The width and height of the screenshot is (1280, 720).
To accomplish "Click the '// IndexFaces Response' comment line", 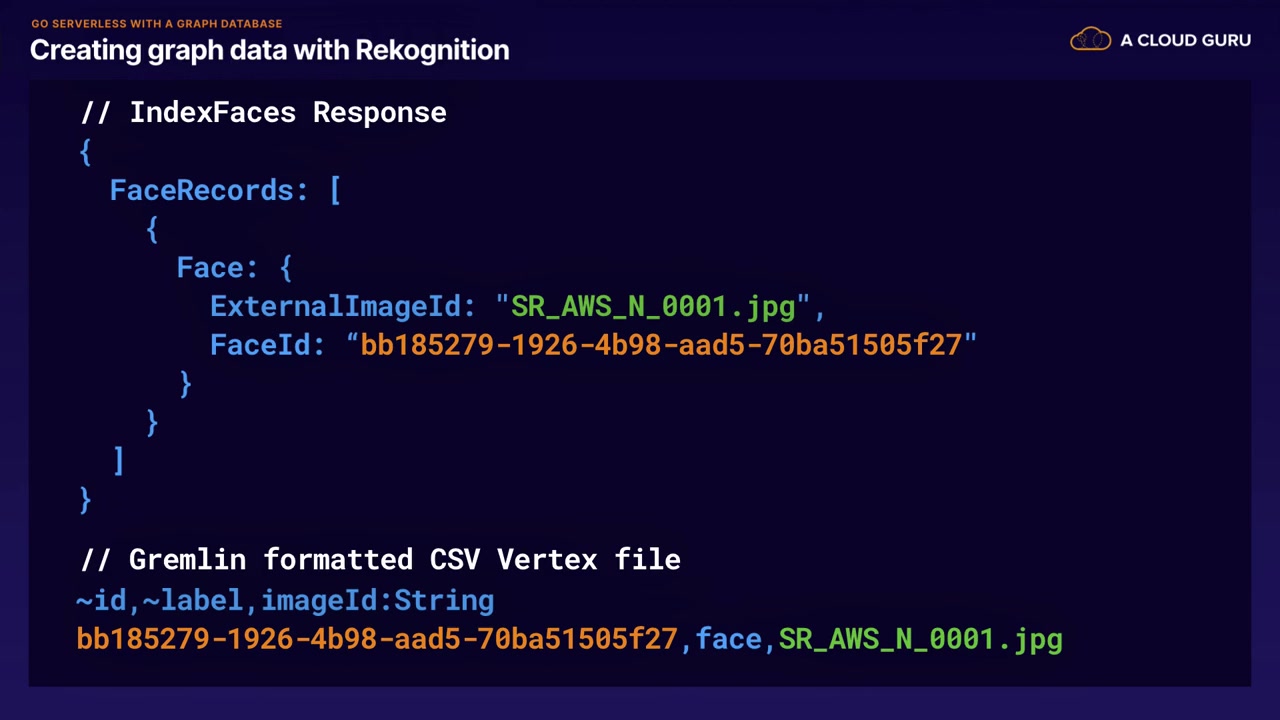I will [263, 112].
